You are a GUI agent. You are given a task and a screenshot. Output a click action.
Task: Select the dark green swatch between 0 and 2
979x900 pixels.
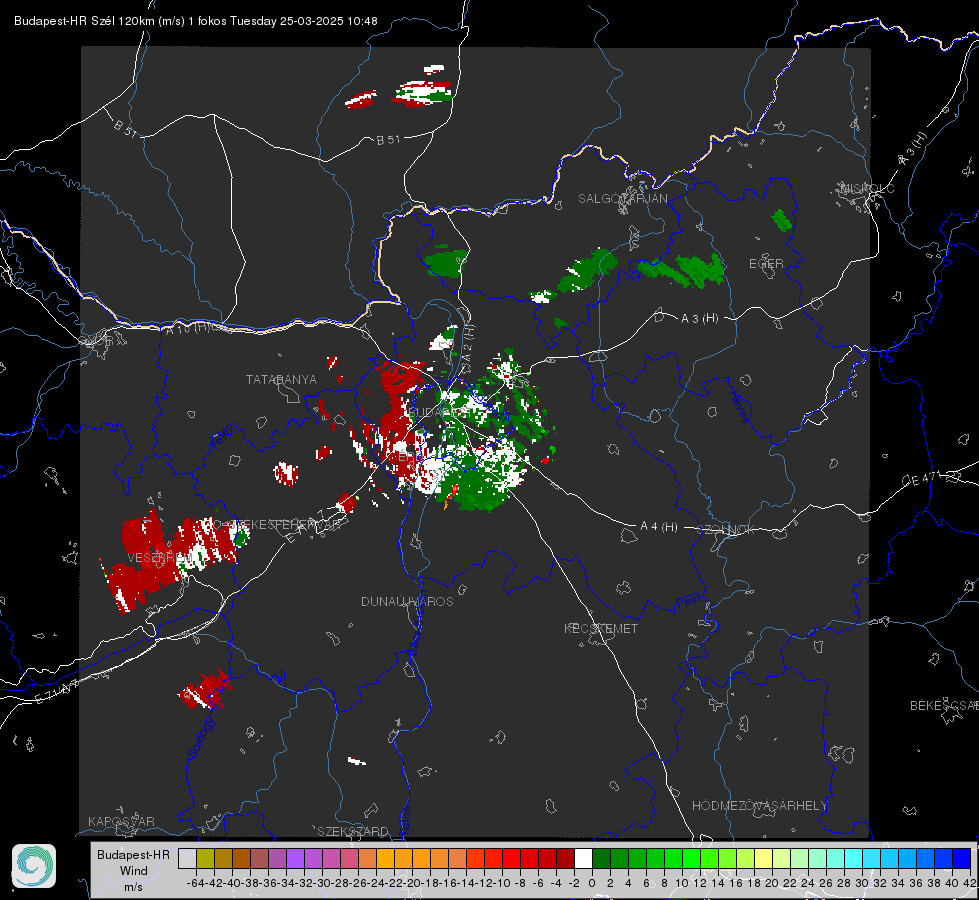tap(601, 859)
